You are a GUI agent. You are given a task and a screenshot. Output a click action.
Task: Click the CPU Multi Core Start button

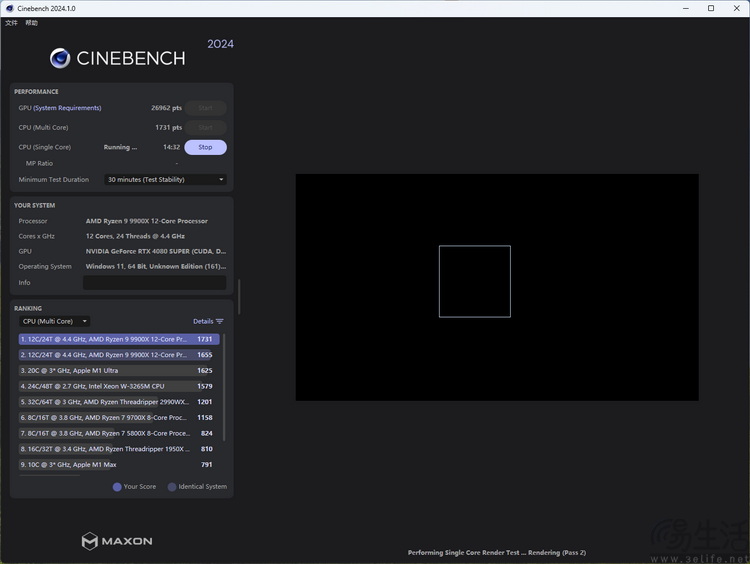205,128
